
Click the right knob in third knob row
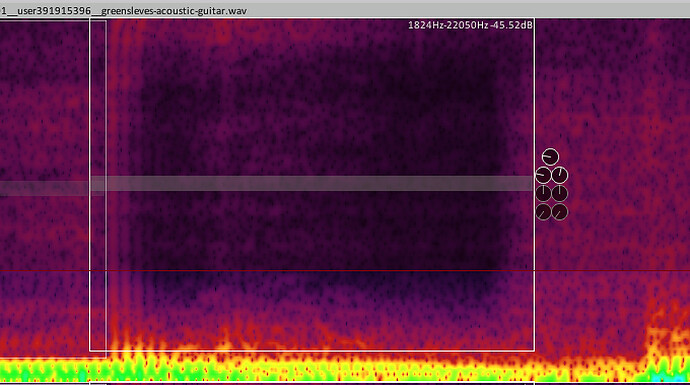[x=560, y=193]
